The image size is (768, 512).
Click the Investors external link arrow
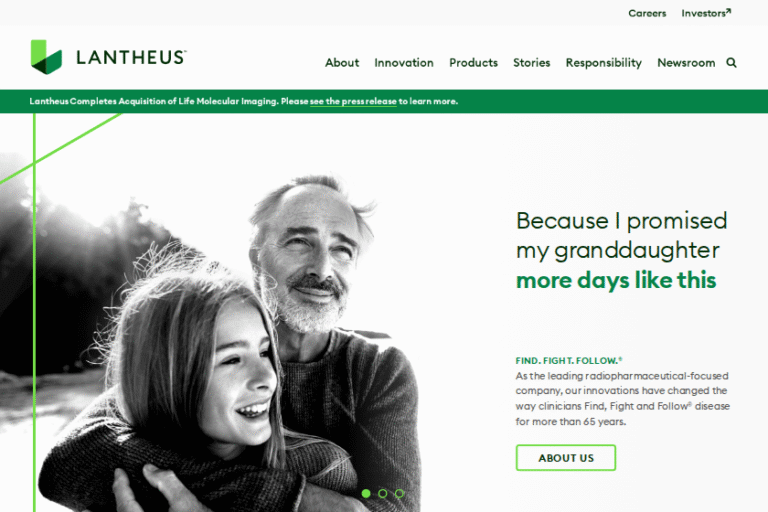click(x=728, y=11)
